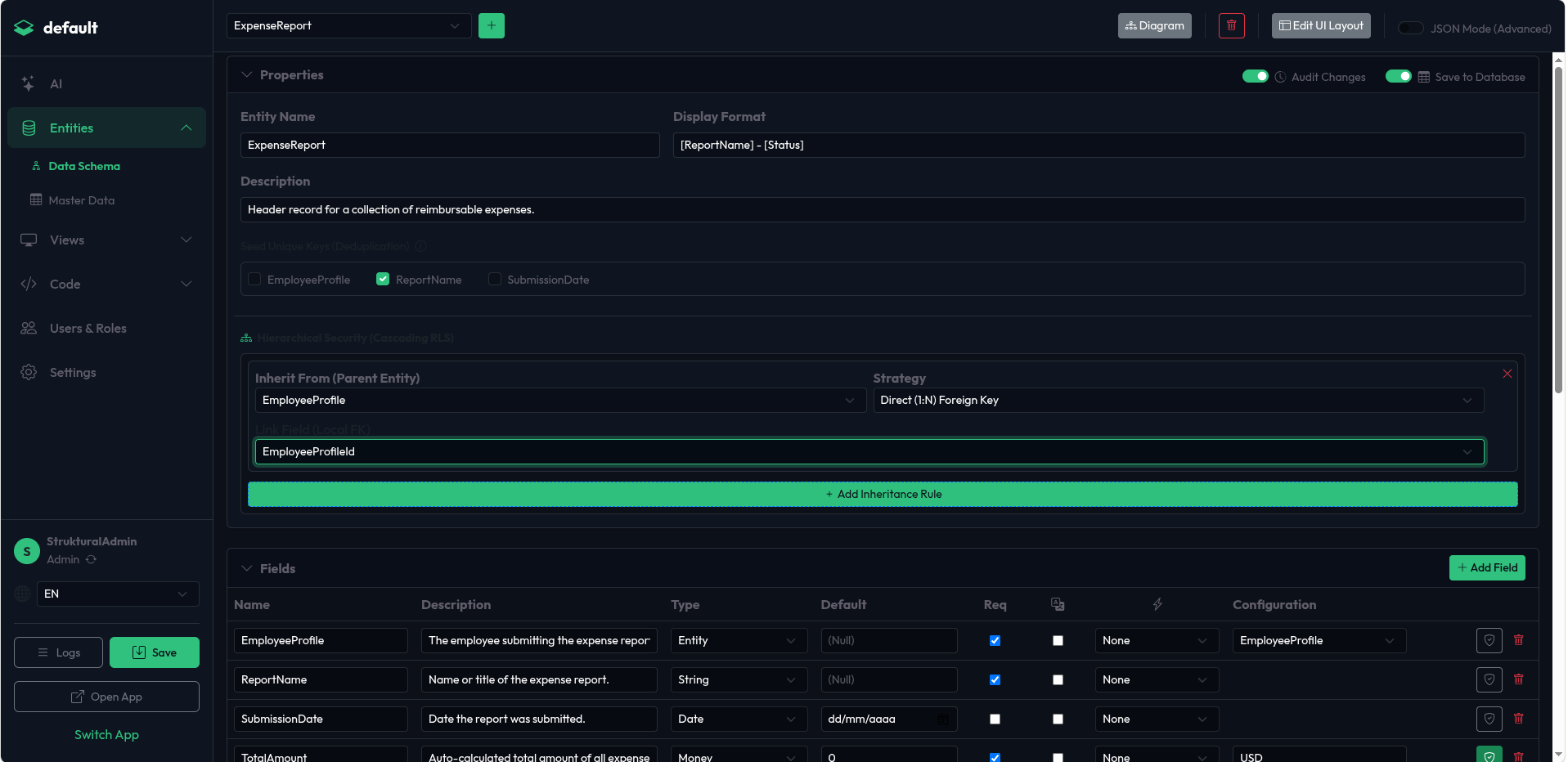1568x762 pixels.
Task: Uncheck the ReportName seed unique key
Action: tap(383, 279)
